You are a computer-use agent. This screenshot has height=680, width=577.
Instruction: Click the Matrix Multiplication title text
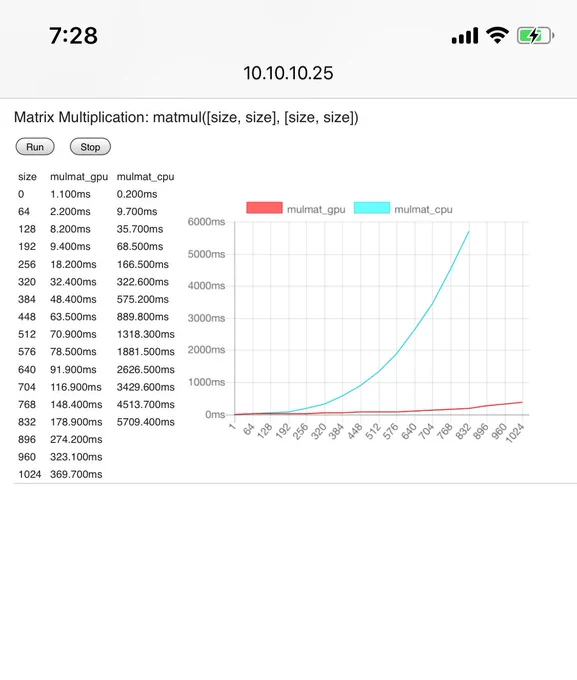pyautogui.click(x=186, y=118)
